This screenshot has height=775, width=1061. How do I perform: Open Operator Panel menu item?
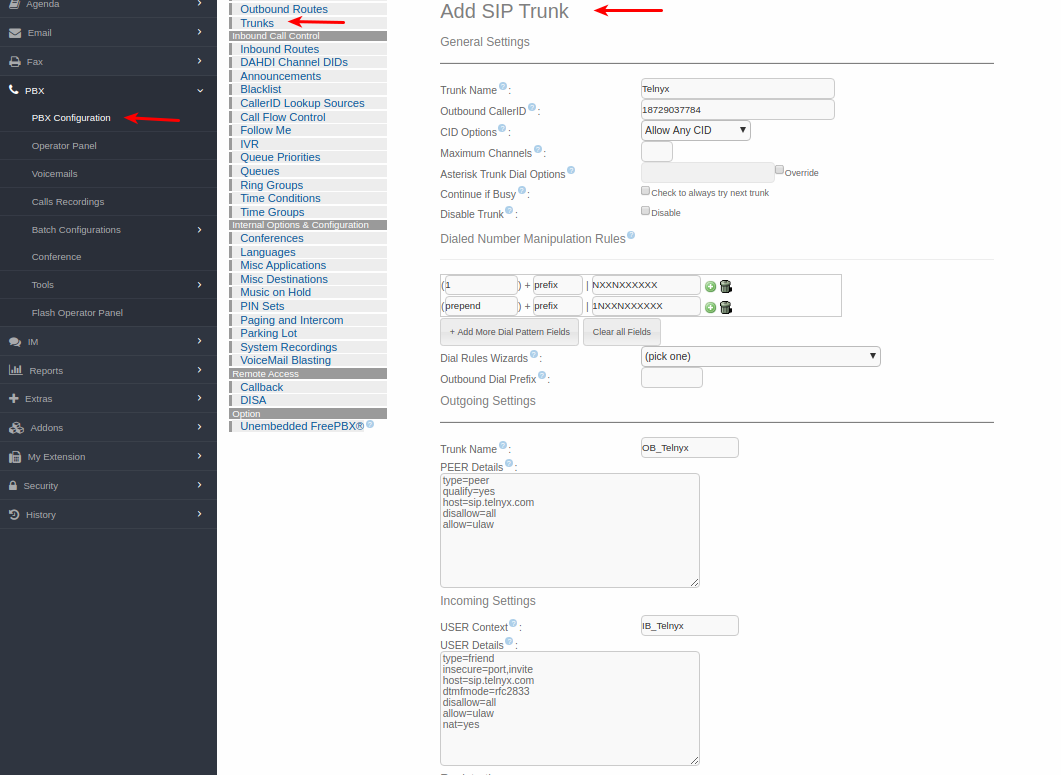coord(64,146)
